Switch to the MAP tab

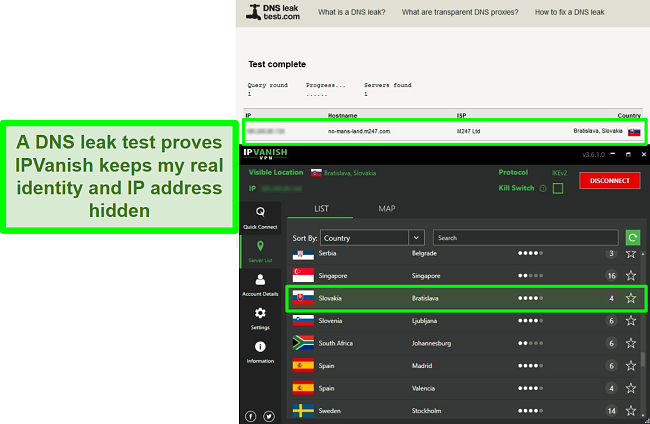tap(386, 208)
